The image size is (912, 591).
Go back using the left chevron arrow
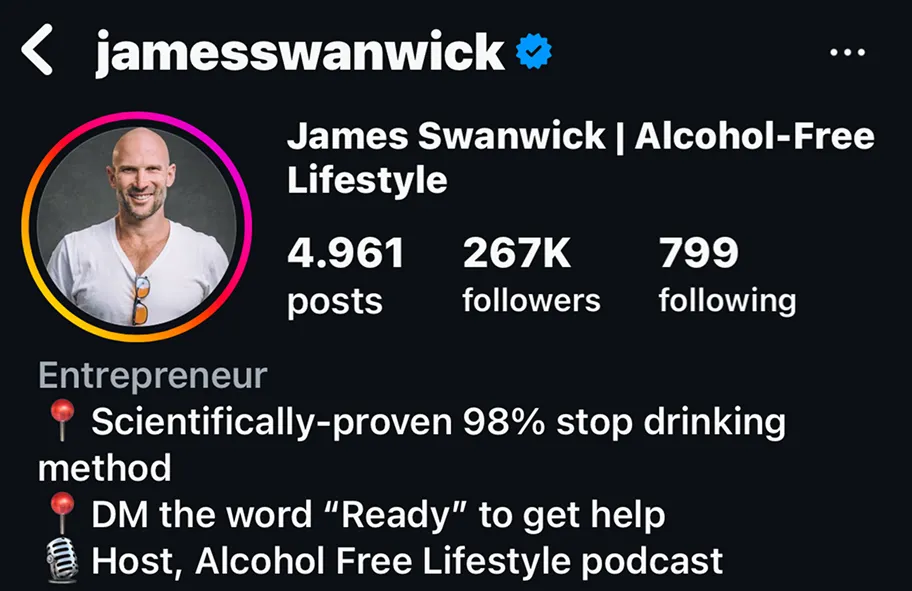pos(37,50)
